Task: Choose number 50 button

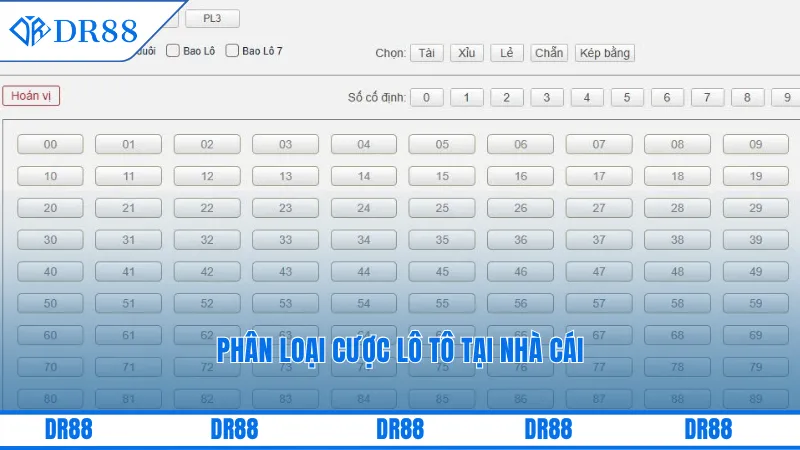Action: [x=50, y=303]
